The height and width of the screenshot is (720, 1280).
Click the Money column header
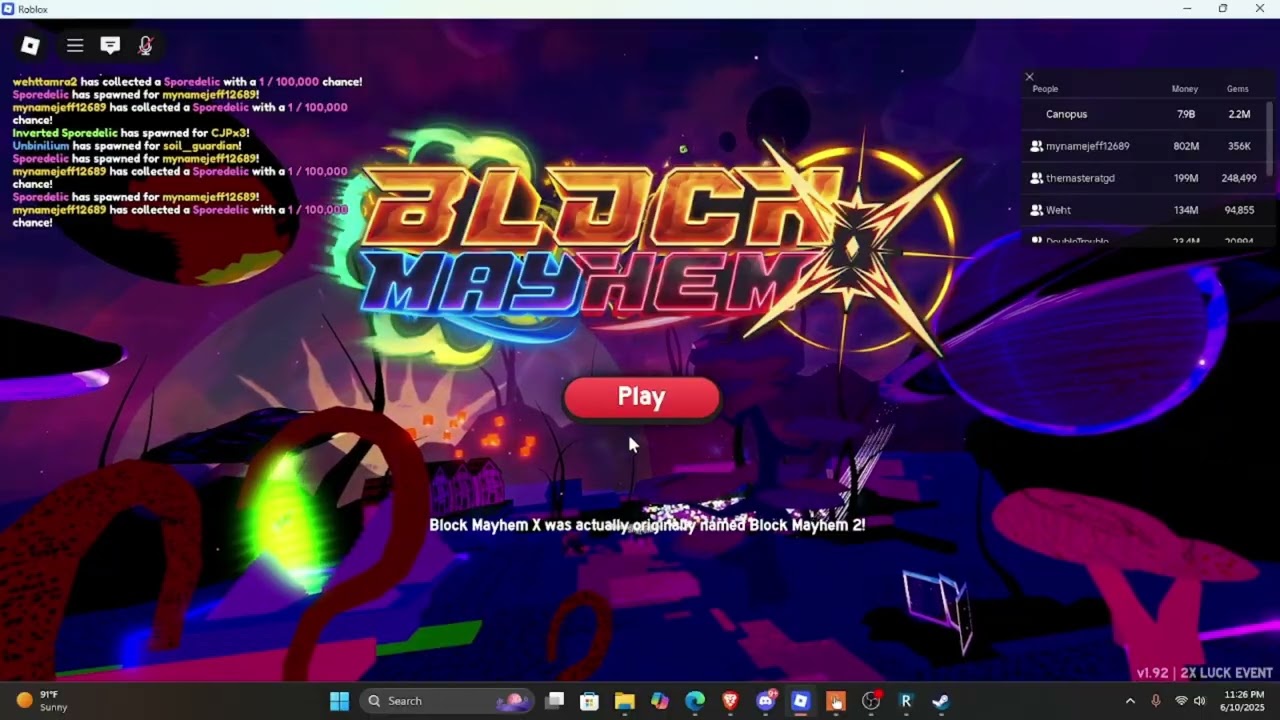click(x=1185, y=89)
